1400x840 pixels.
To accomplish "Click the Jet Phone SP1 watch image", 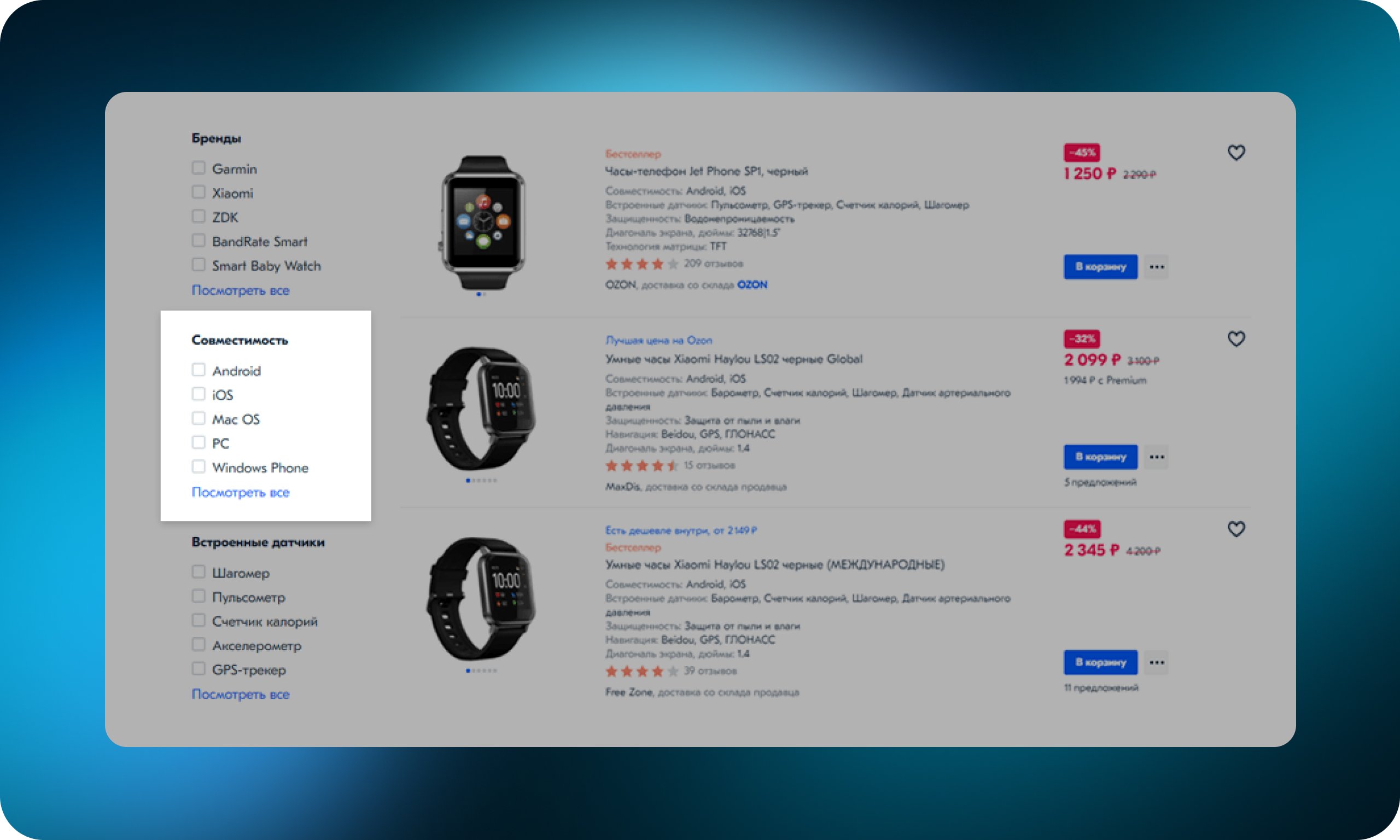I will [x=482, y=223].
